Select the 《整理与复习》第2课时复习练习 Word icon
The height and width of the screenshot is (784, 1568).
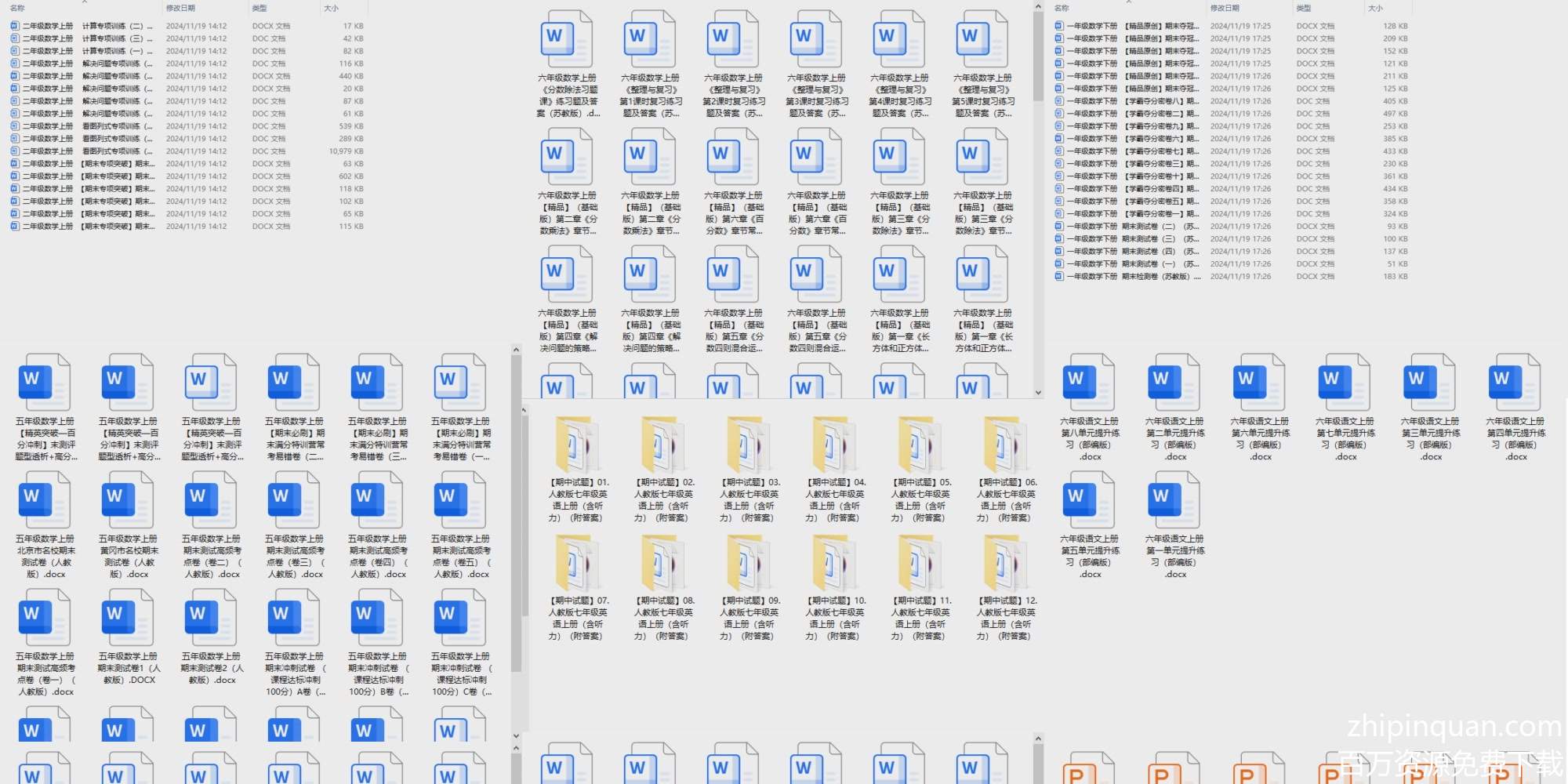pos(732,39)
